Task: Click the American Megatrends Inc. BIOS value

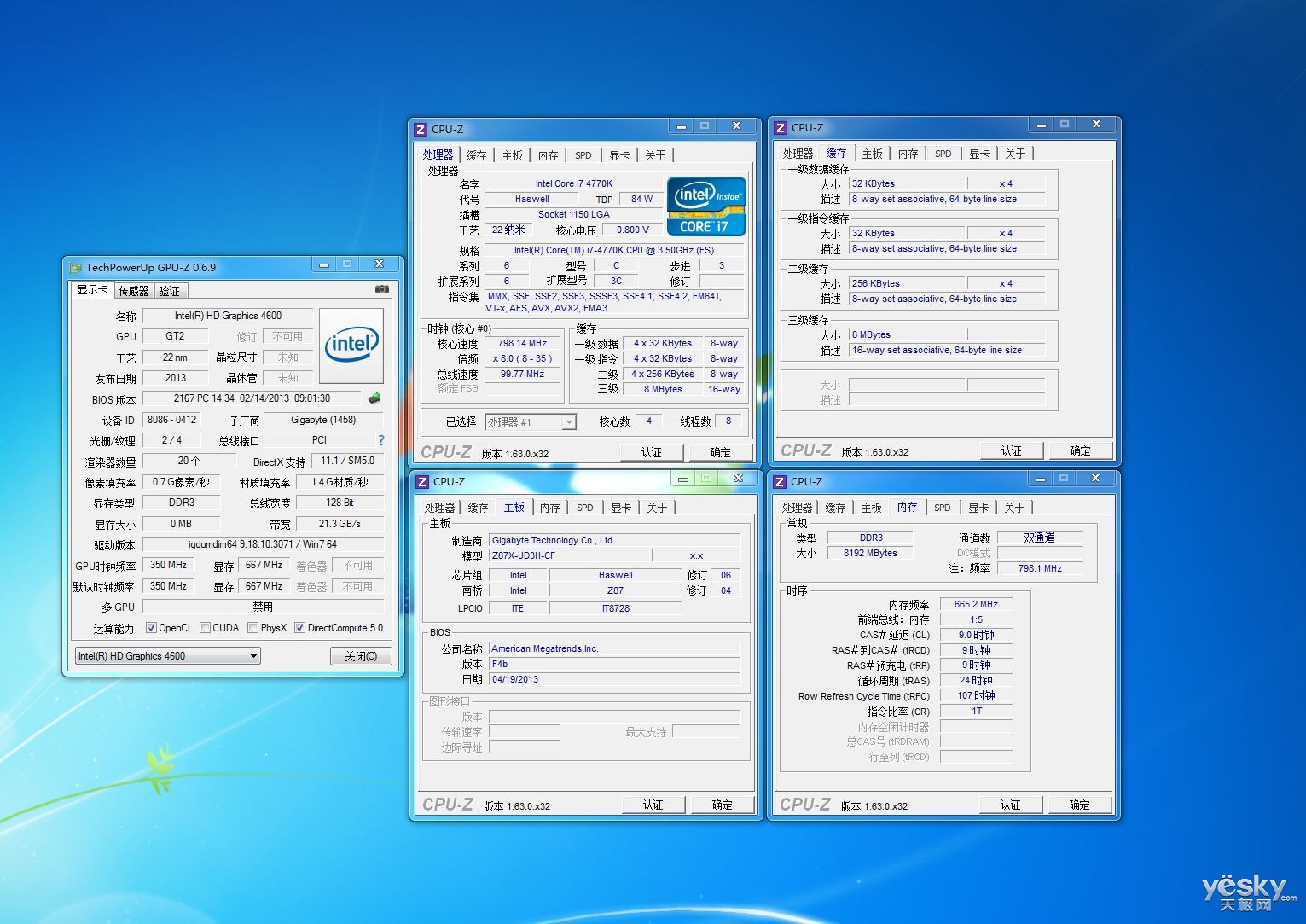Action: (615, 648)
